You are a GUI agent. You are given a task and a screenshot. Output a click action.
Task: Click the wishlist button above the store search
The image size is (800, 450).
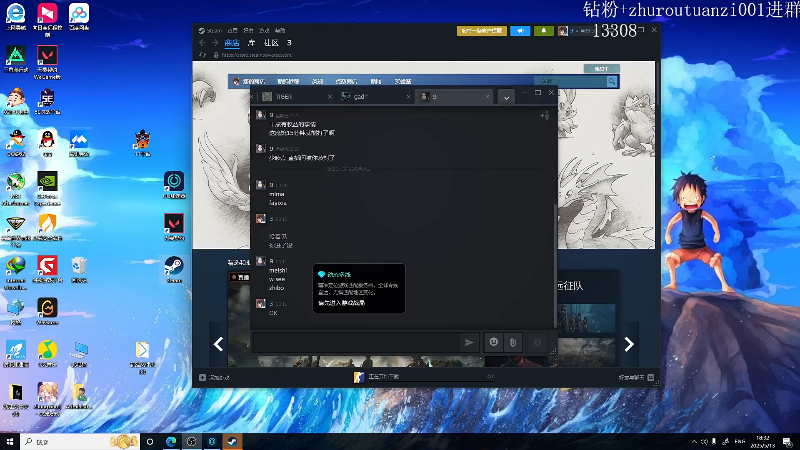(x=602, y=68)
